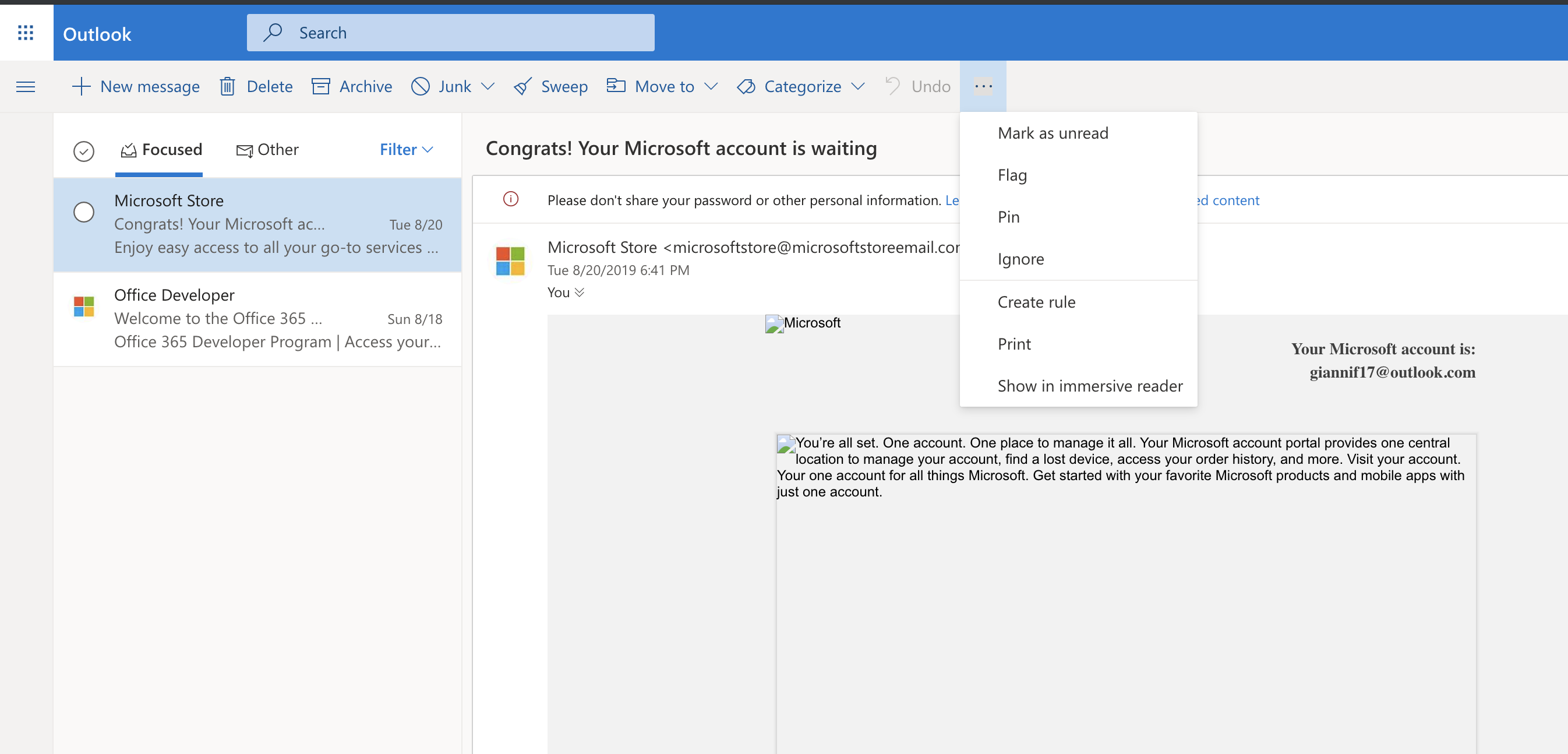Archive the selected email

pyautogui.click(x=351, y=86)
